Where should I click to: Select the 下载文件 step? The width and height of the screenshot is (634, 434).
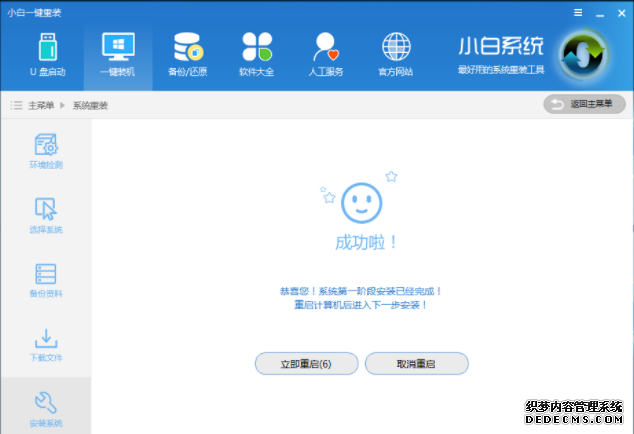(x=46, y=345)
